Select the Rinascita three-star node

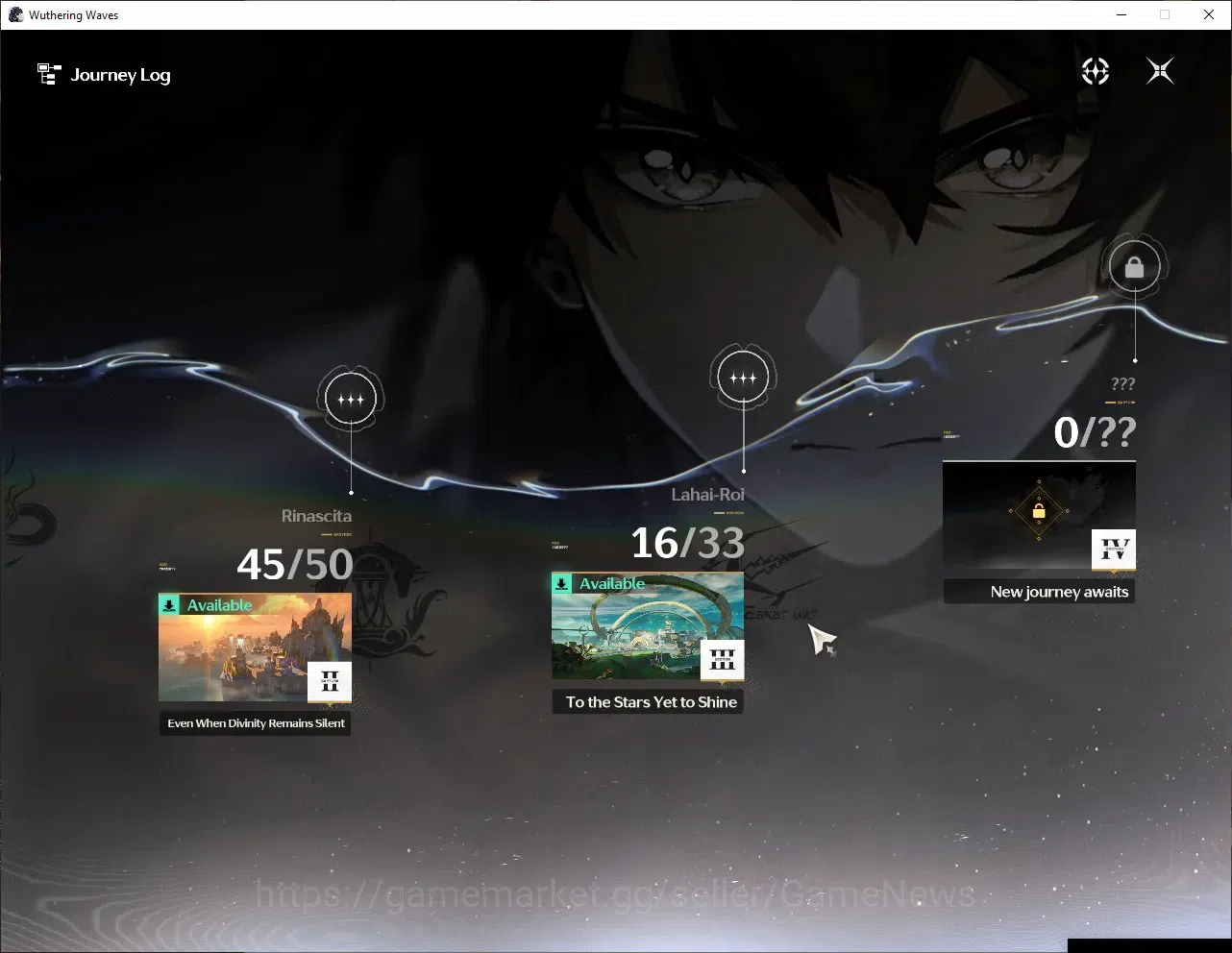[351, 399]
